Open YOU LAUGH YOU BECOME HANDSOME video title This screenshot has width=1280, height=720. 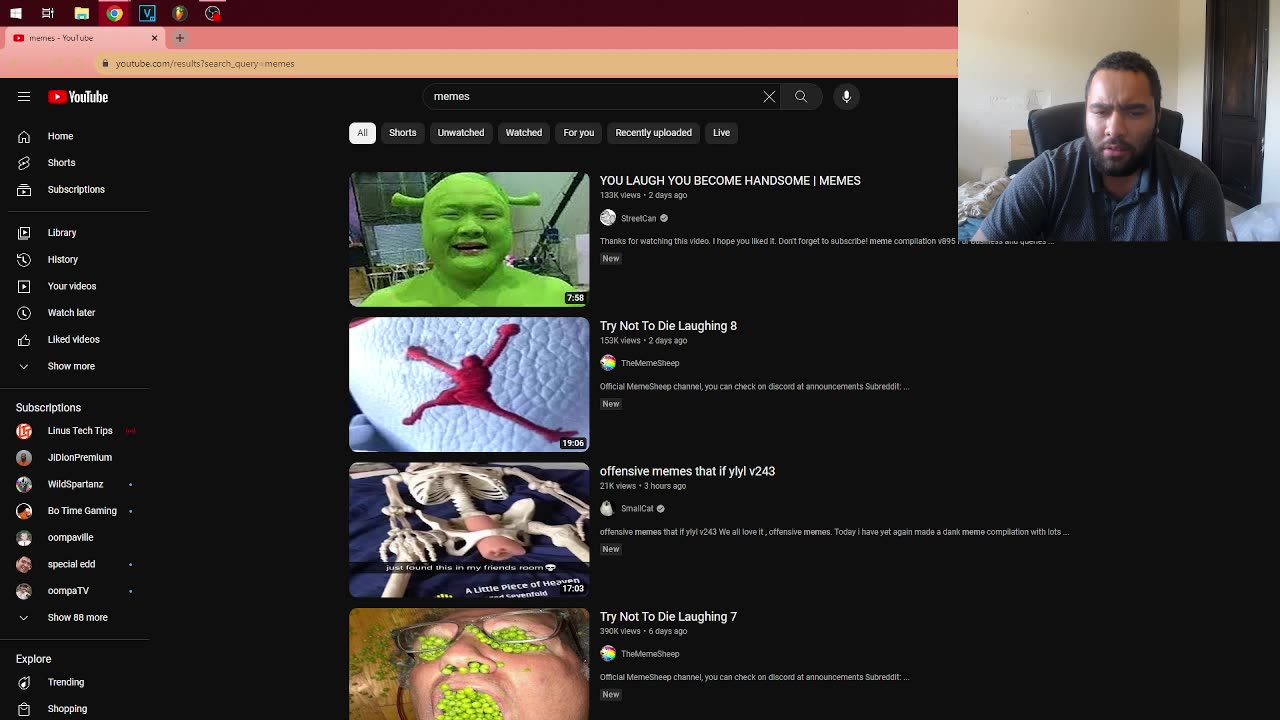click(730, 181)
